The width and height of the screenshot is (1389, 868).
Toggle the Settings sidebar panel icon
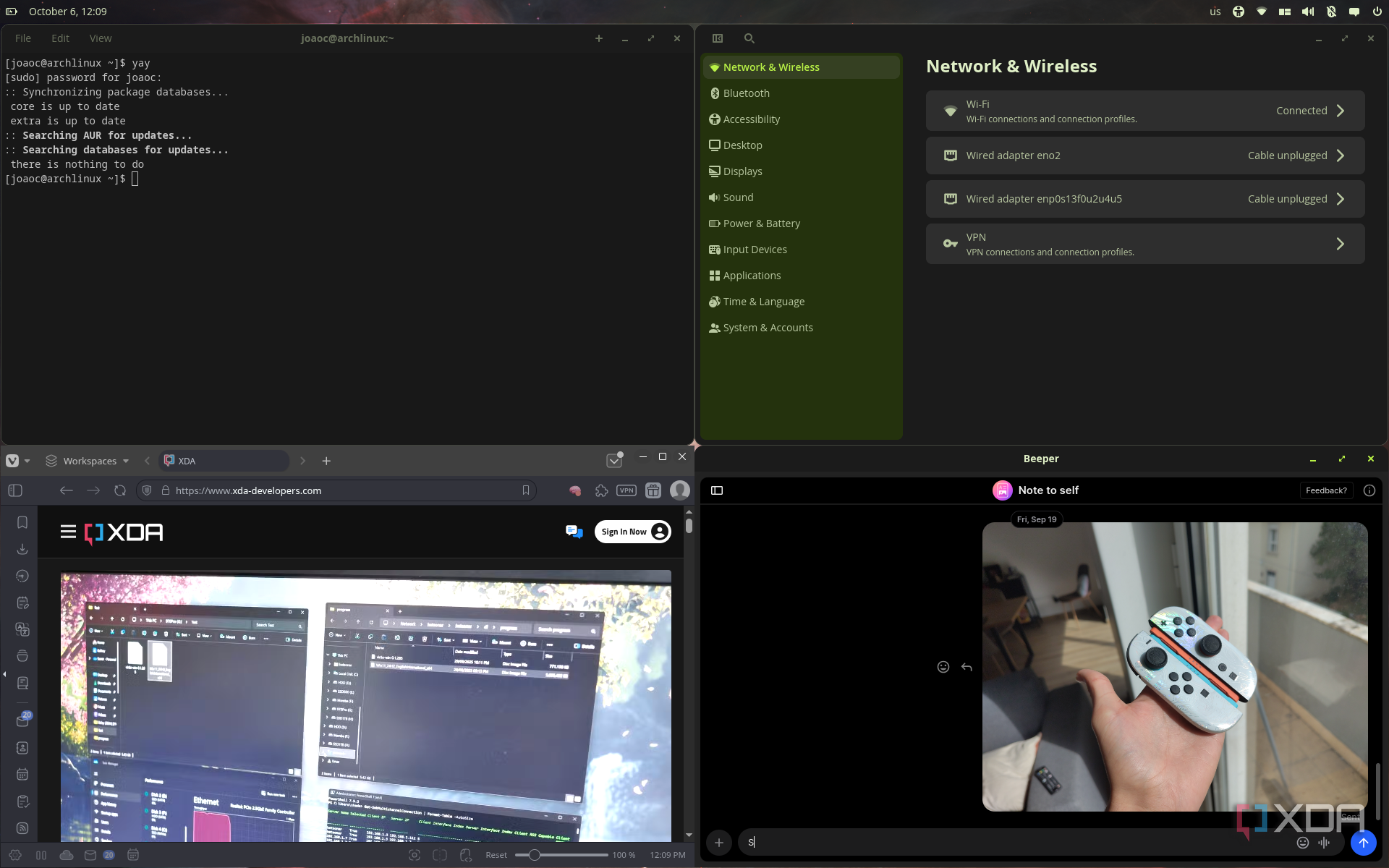[718, 38]
